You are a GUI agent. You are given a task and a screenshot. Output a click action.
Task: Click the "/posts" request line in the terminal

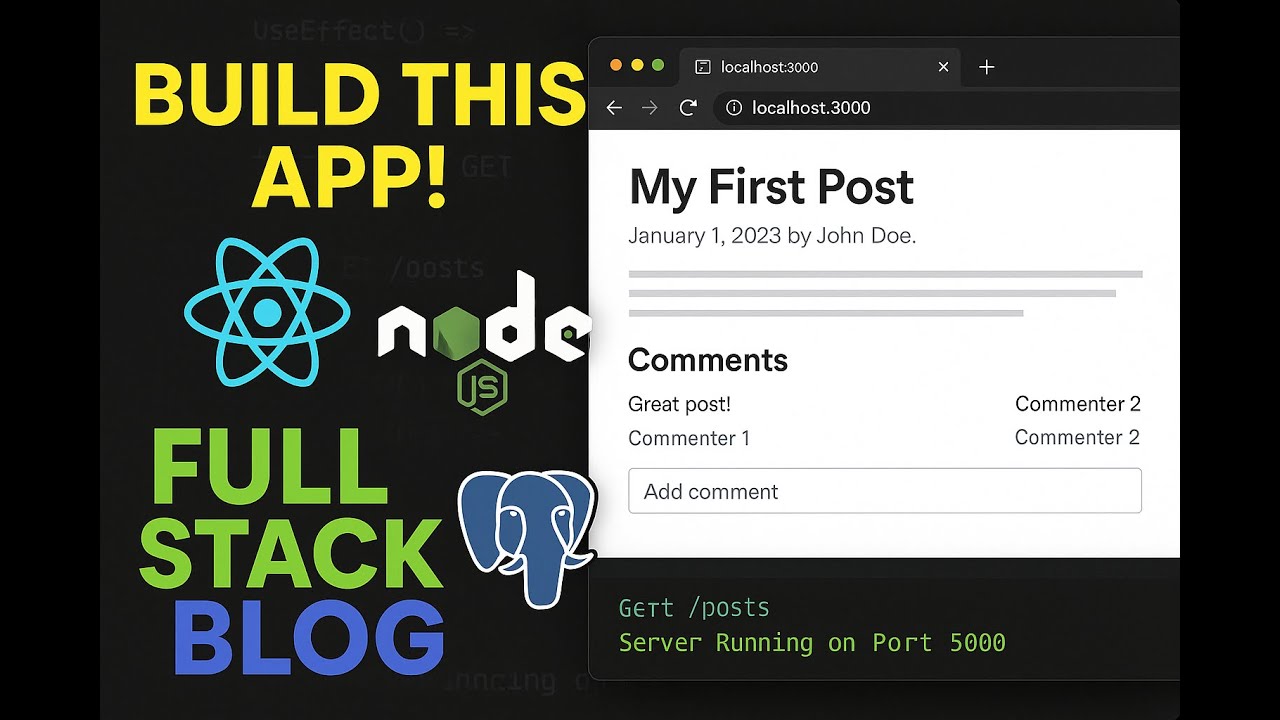tap(694, 608)
